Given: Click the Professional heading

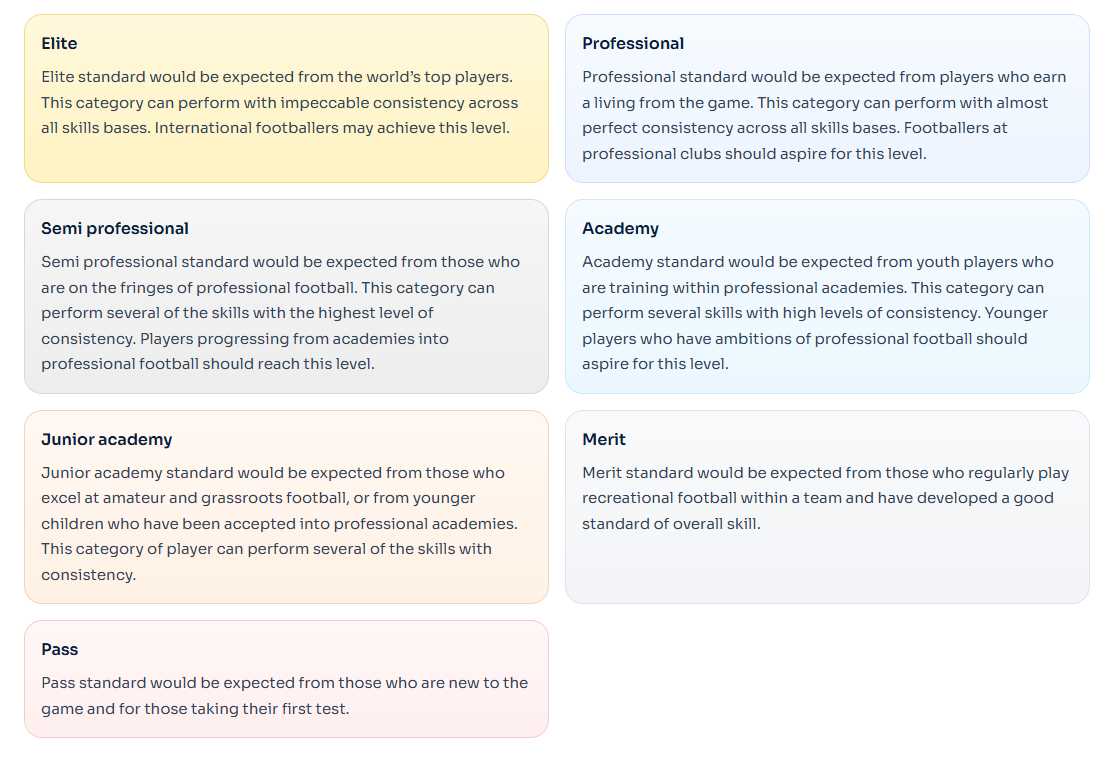Looking at the screenshot, I should click(632, 43).
